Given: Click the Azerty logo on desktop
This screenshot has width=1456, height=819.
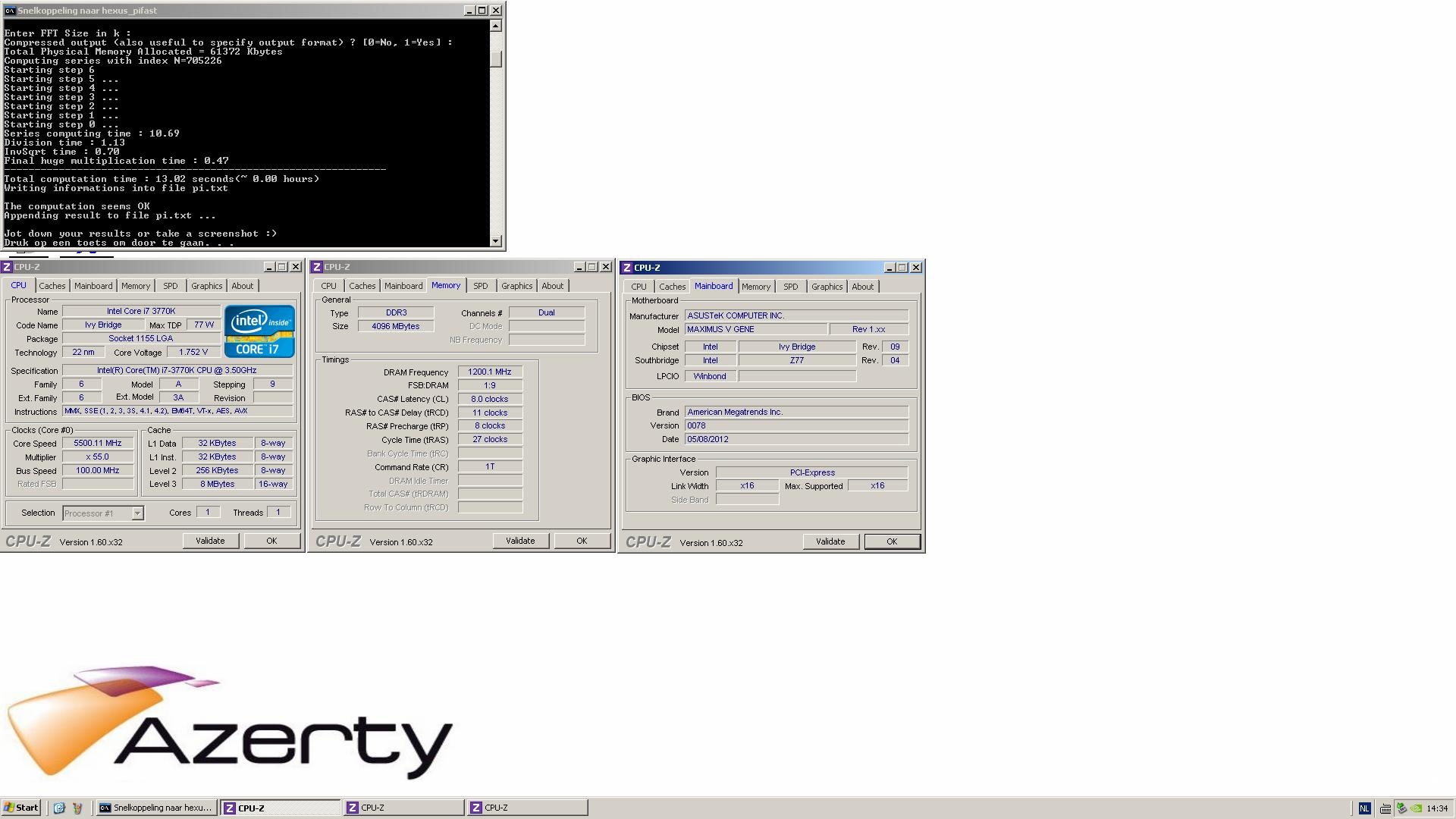Looking at the screenshot, I should [x=227, y=724].
